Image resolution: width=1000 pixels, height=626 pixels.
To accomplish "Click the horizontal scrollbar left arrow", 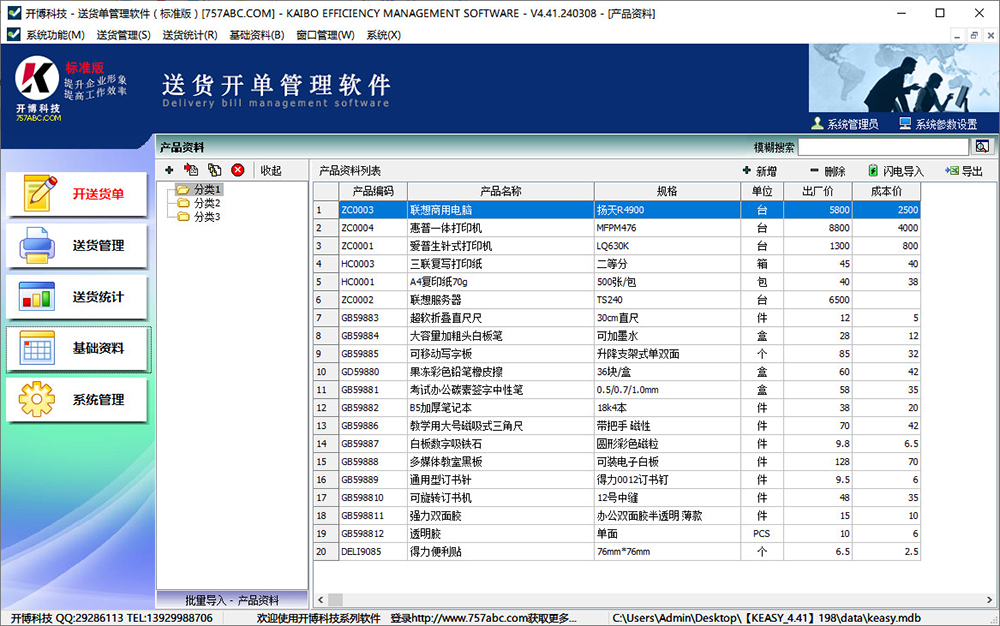I will click(x=320, y=600).
